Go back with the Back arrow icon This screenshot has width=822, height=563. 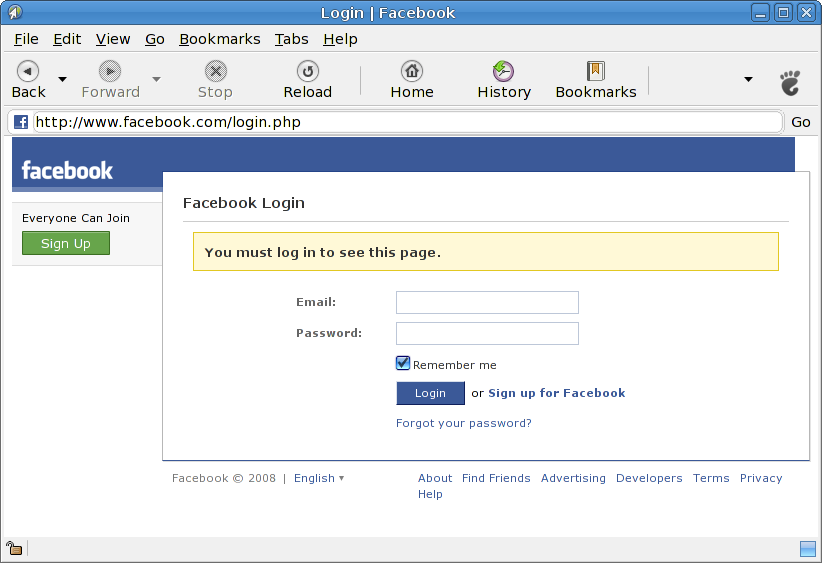[28, 71]
